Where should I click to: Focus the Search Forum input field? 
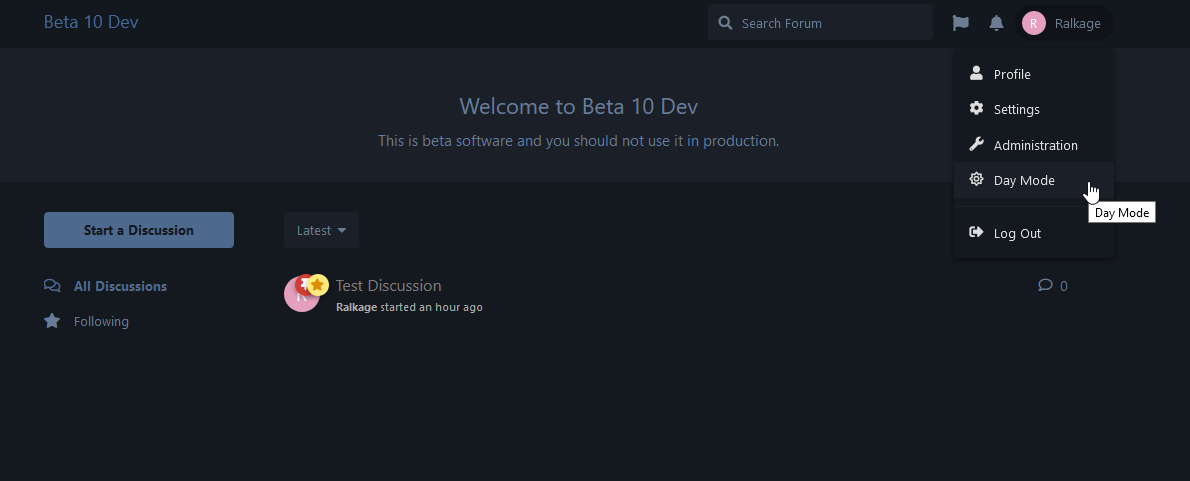tap(830, 23)
